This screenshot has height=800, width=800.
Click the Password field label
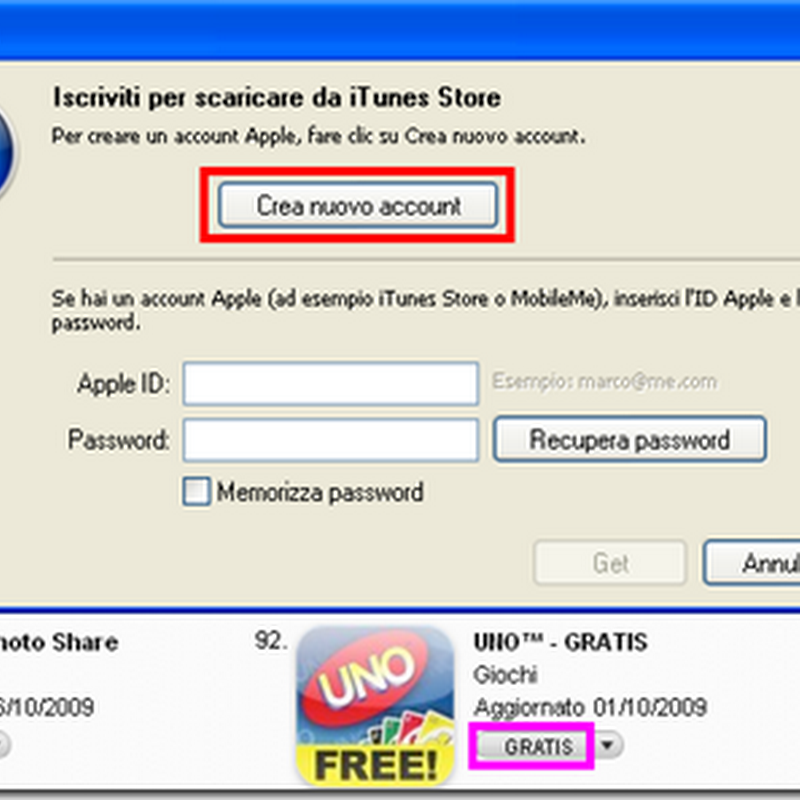(x=118, y=439)
